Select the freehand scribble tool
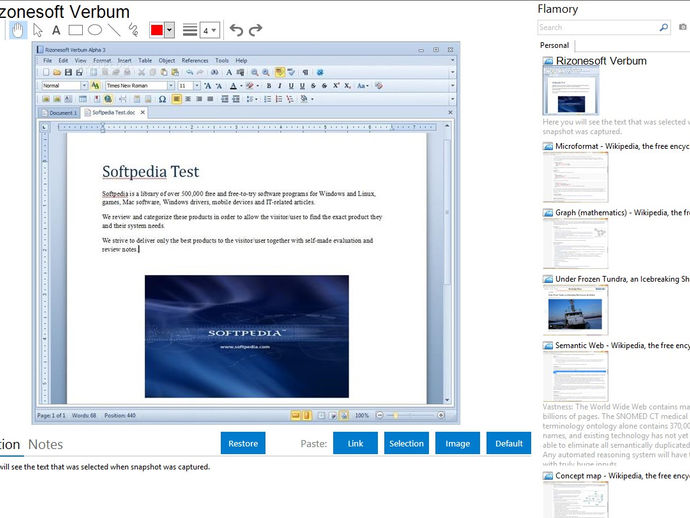690x518 pixels. (133, 30)
